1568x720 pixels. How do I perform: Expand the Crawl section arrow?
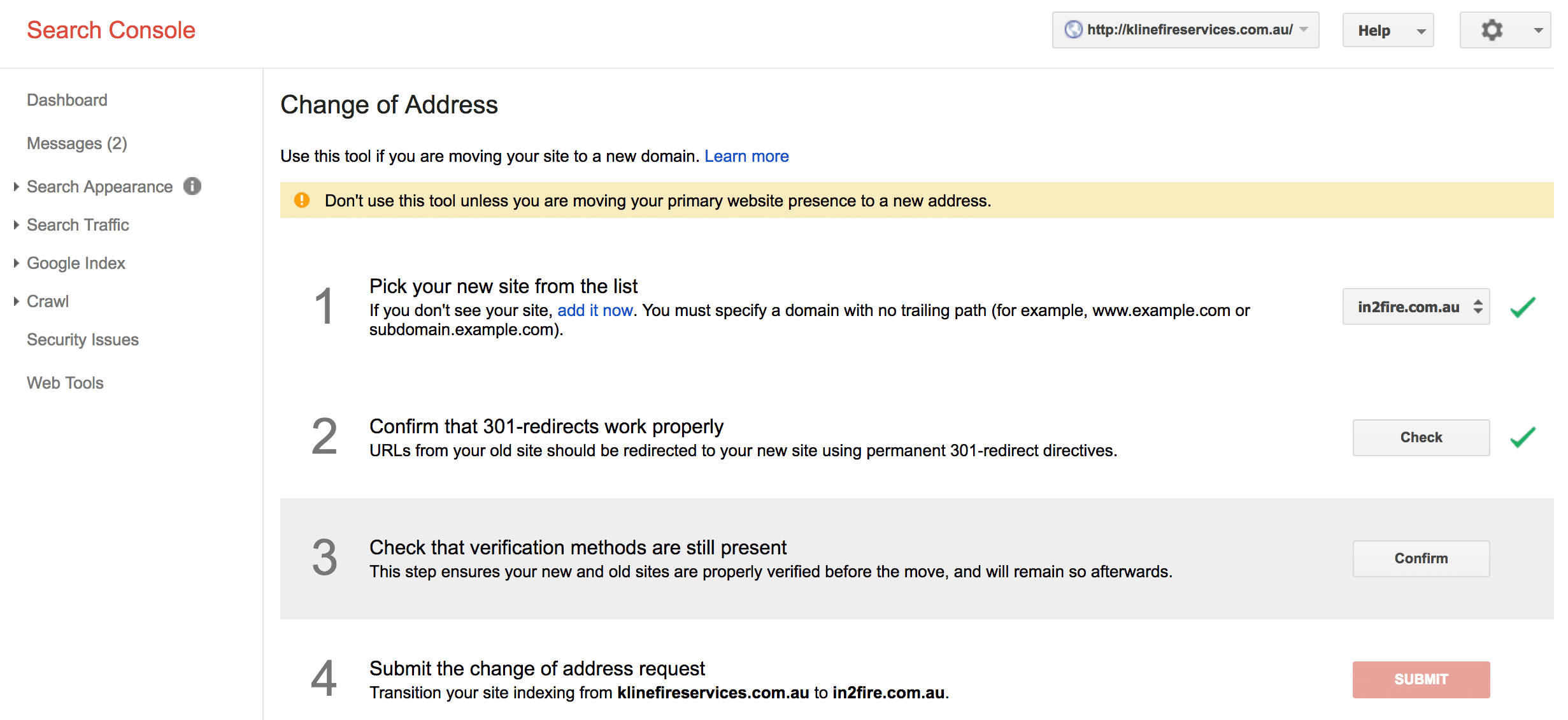(x=17, y=301)
